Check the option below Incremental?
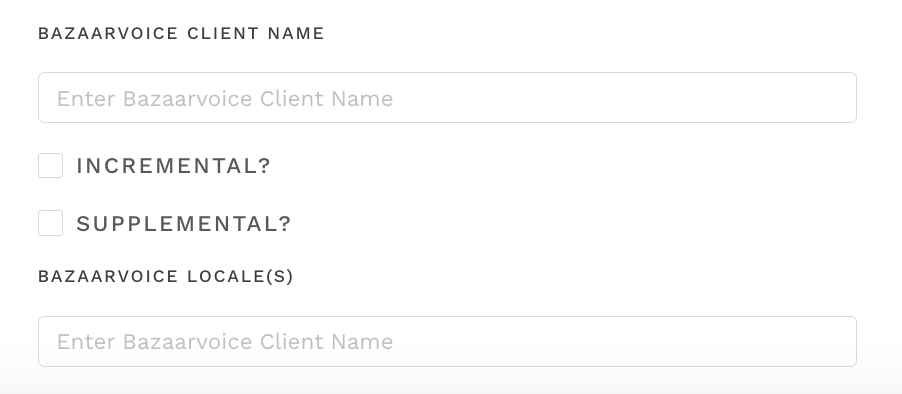This screenshot has height=394, width=902. [51, 223]
